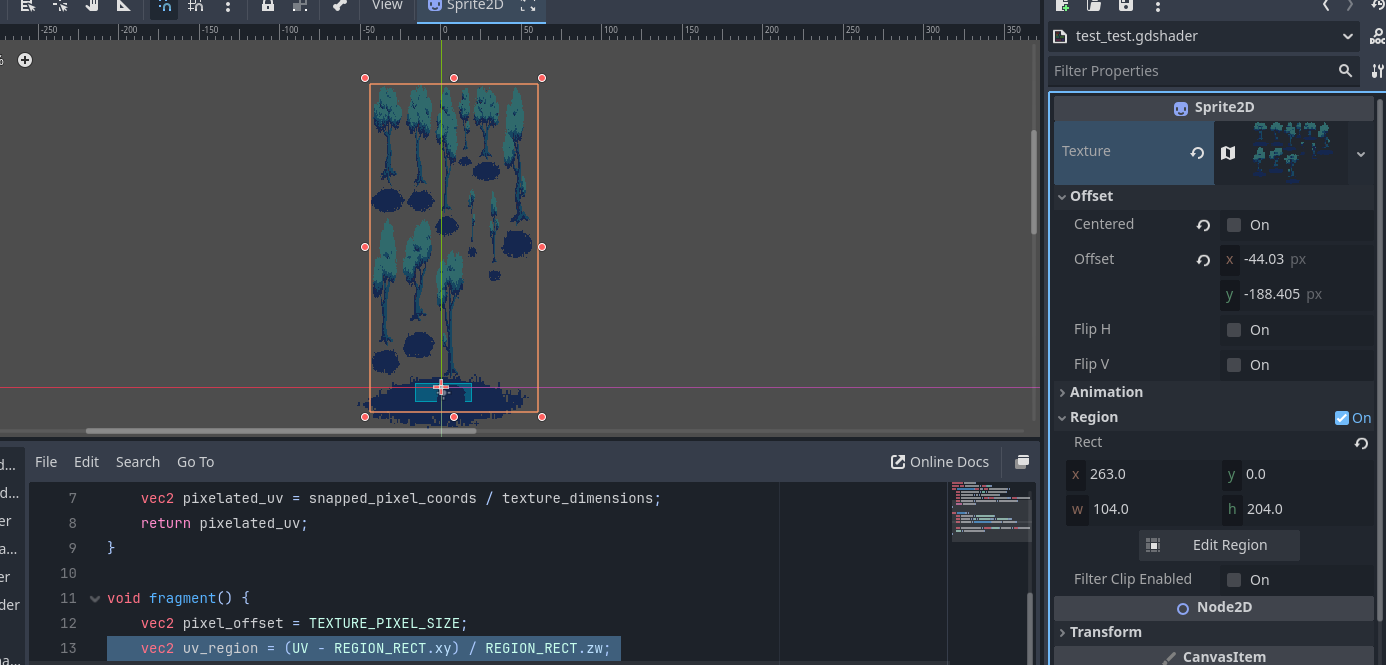Select the Ruler measuring tool
Image resolution: width=1386 pixels, height=665 pixels.
pyautogui.click(x=124, y=5)
